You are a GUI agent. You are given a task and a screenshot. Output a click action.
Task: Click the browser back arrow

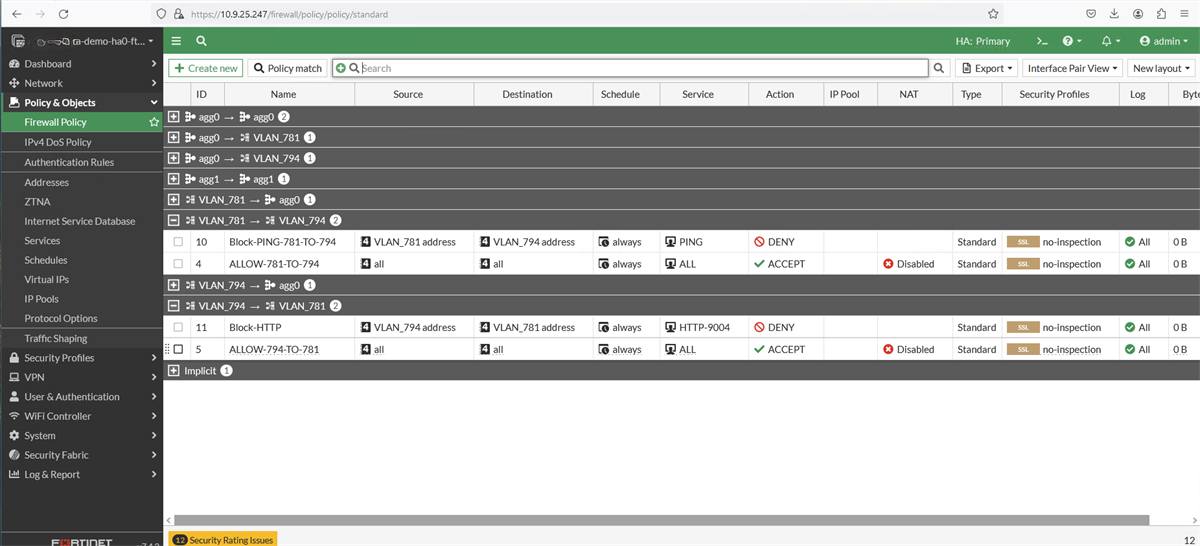click(16, 14)
